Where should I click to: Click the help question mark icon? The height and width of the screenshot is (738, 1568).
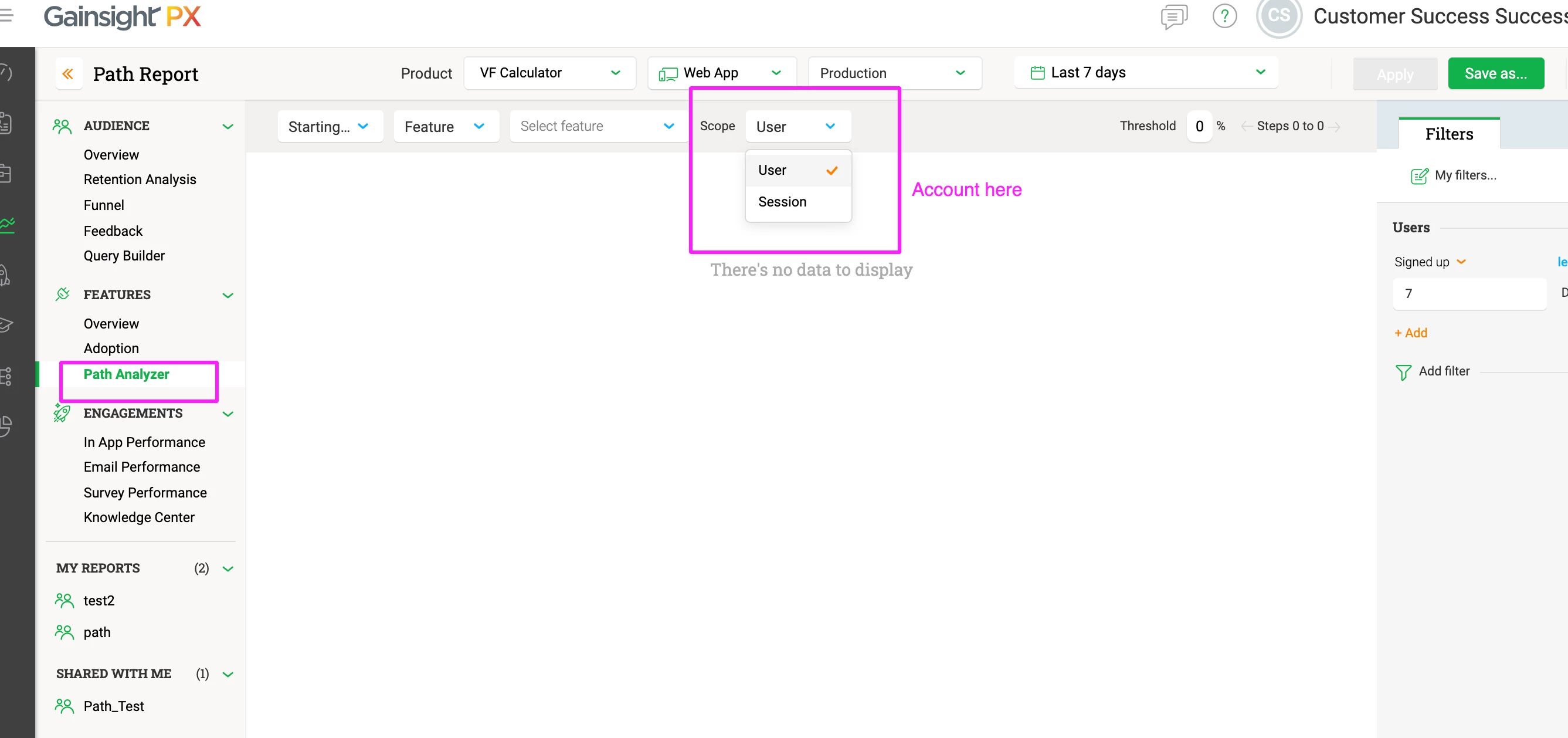point(1224,16)
